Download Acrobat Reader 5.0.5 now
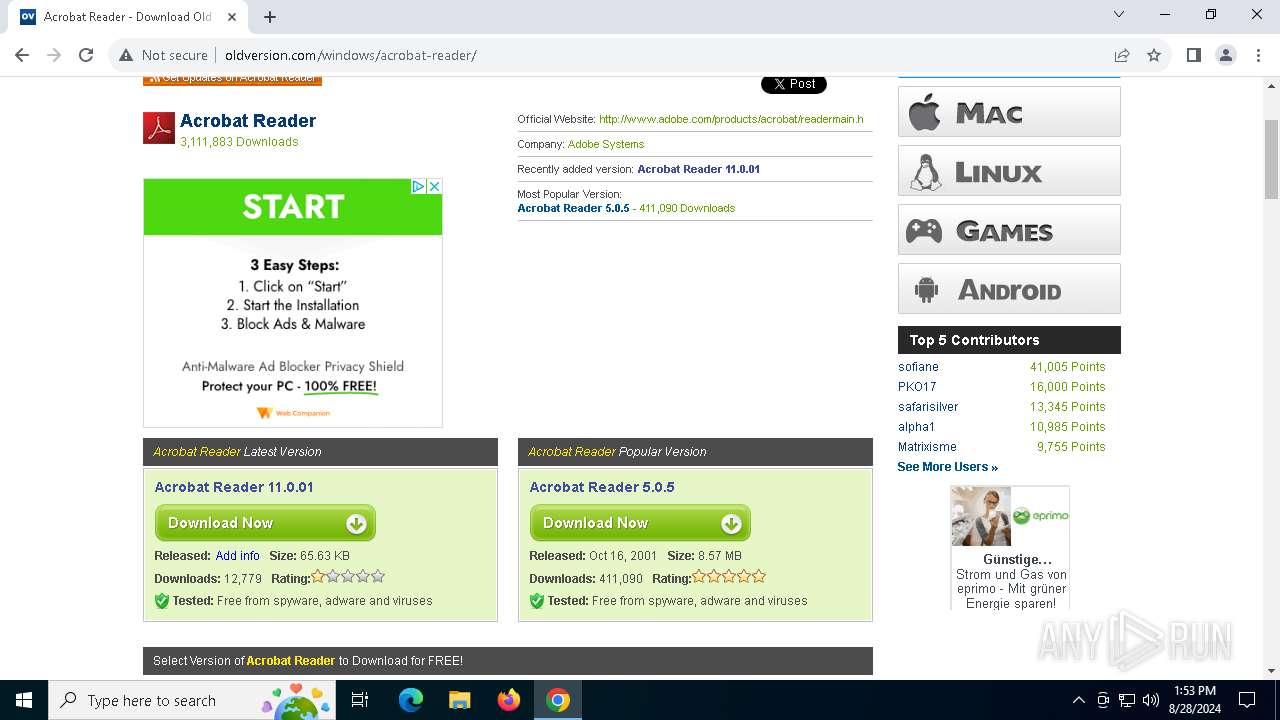This screenshot has height=720, width=1280. (x=640, y=523)
